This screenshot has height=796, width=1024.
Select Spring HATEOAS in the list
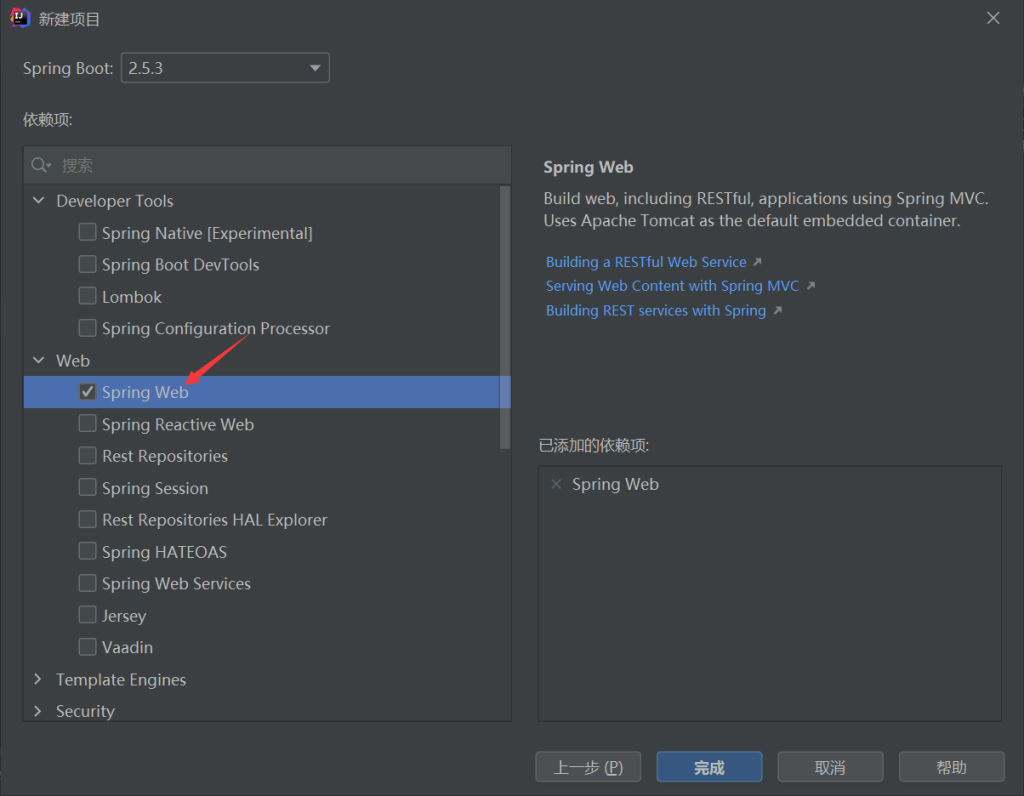164,552
